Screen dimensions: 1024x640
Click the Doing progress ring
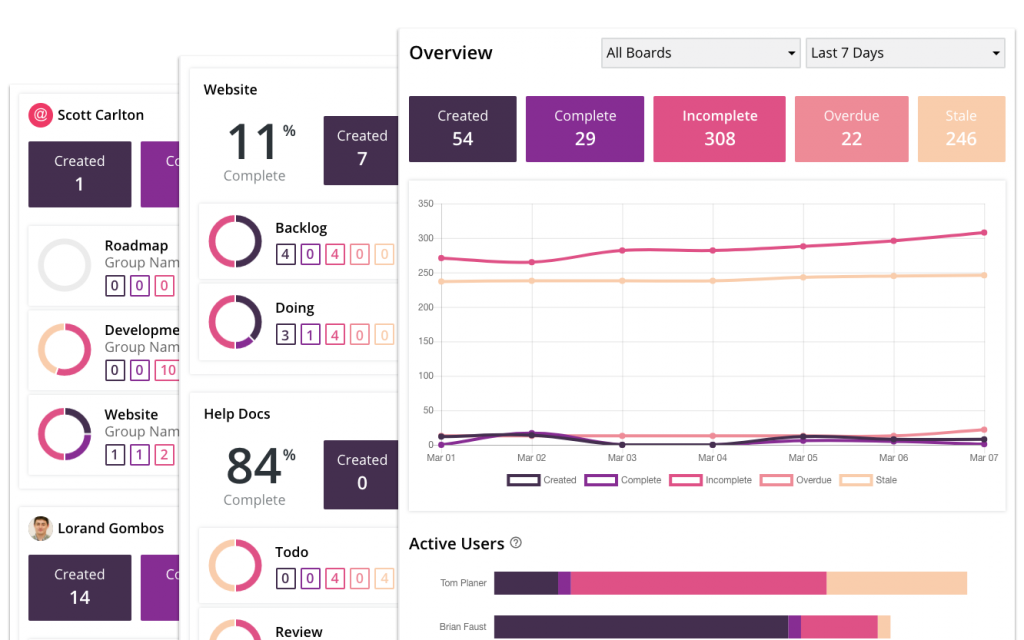pos(234,321)
